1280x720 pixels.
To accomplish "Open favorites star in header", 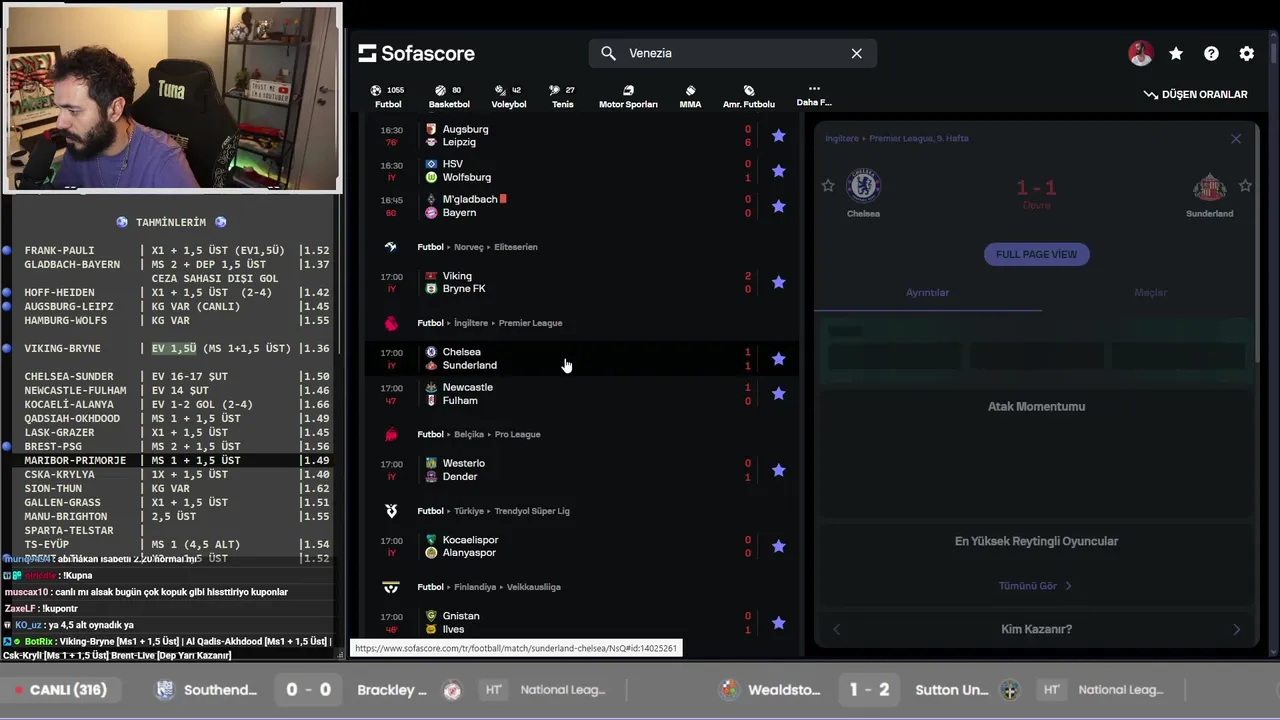I will click(1176, 54).
